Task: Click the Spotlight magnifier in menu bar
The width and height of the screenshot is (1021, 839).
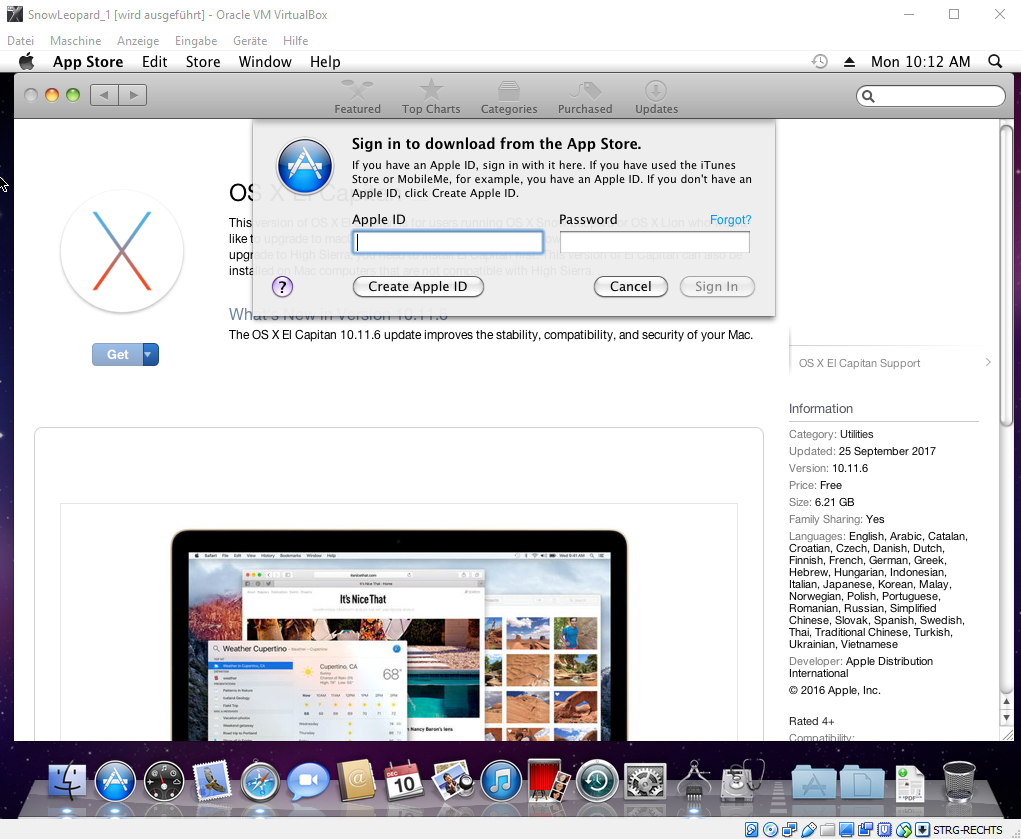Action: (x=994, y=62)
